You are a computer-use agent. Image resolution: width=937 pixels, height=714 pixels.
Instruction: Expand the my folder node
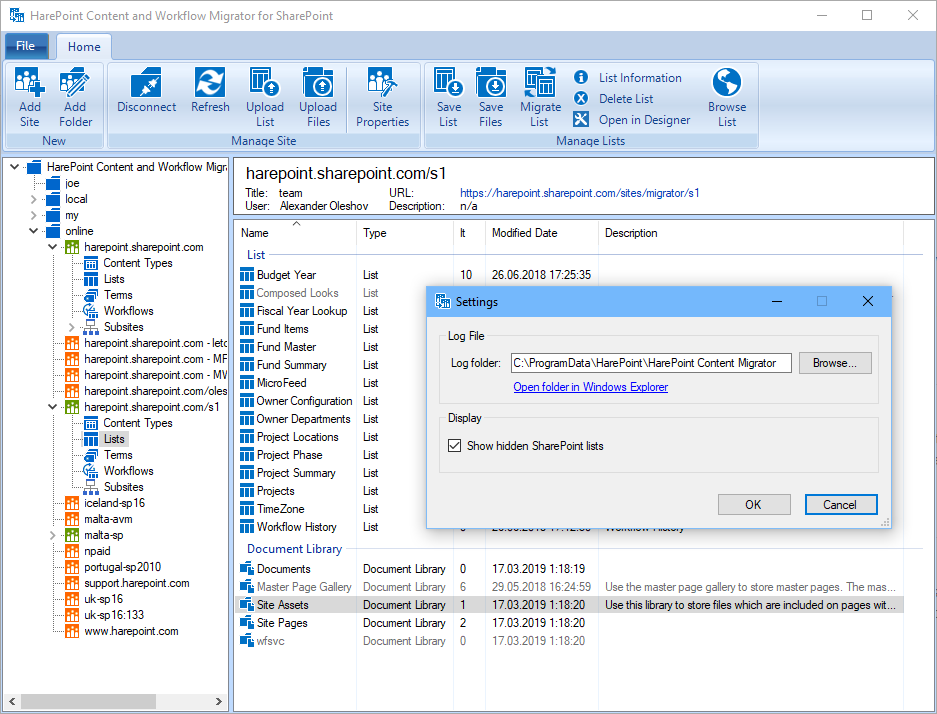coord(33,215)
